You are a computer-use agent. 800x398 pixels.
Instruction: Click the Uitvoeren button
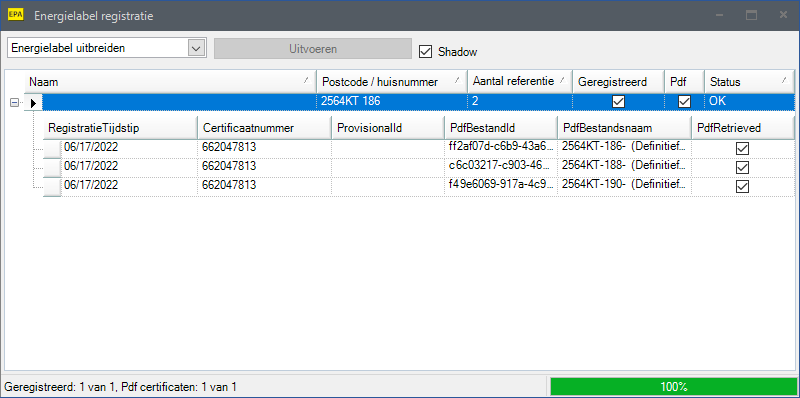coord(313,49)
